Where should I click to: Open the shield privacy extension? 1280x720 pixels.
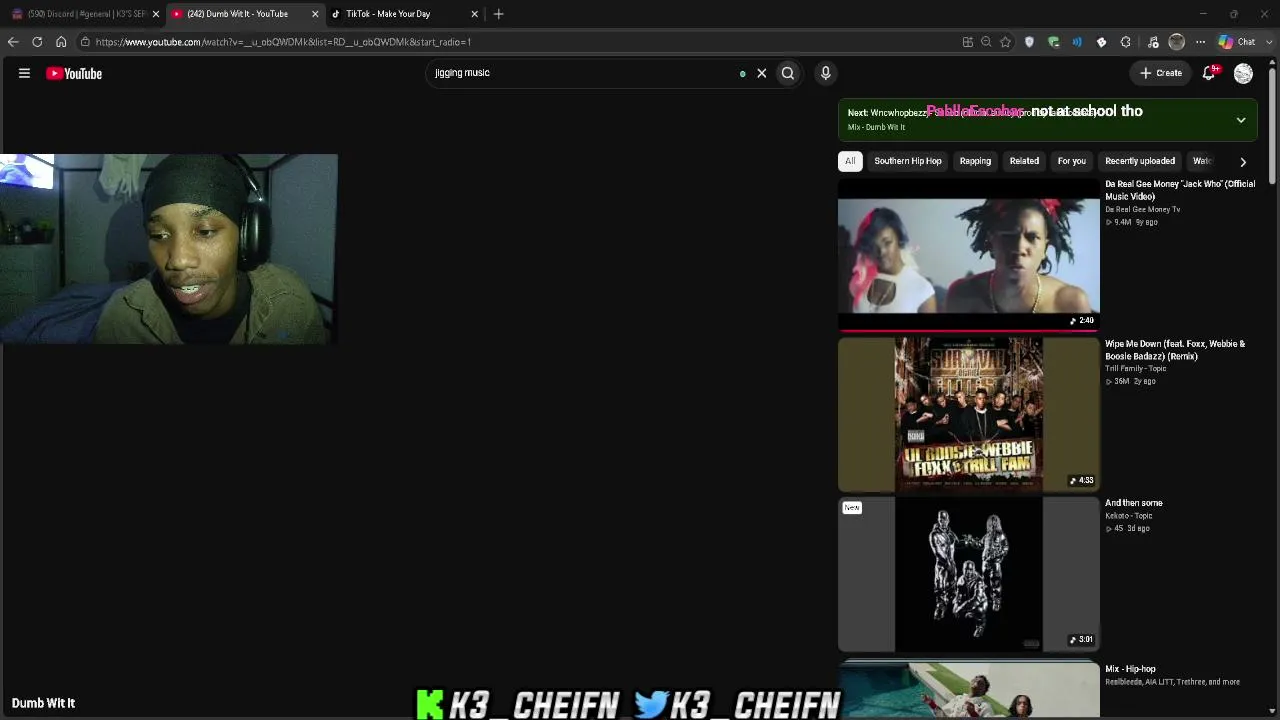pyautogui.click(x=1029, y=42)
